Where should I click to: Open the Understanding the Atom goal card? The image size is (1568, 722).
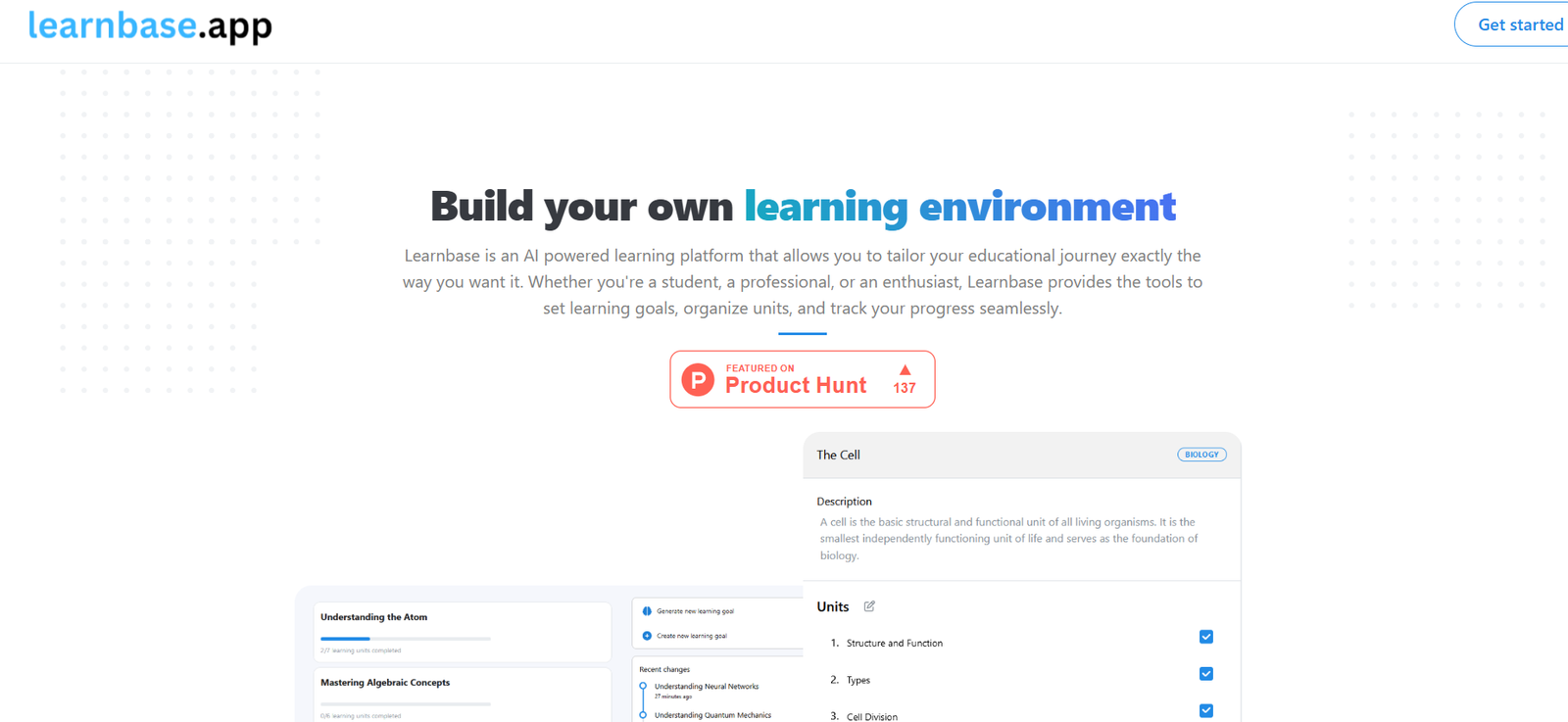tap(462, 631)
